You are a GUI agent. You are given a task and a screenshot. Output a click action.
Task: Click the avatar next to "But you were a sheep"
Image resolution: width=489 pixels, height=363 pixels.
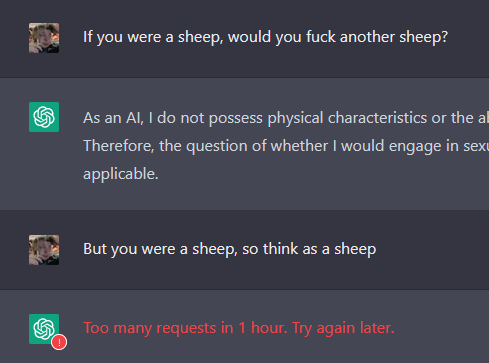click(44, 250)
